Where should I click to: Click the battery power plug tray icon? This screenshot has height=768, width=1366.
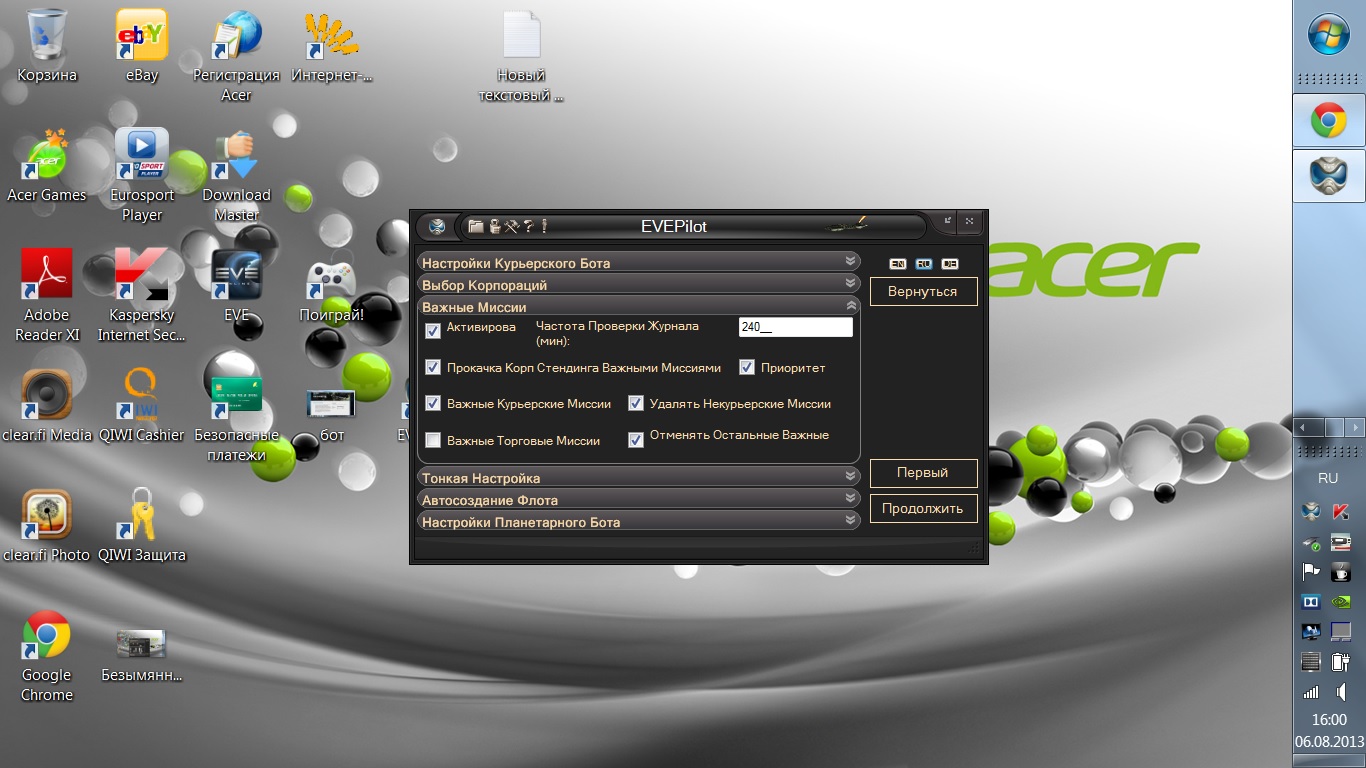(x=1341, y=661)
